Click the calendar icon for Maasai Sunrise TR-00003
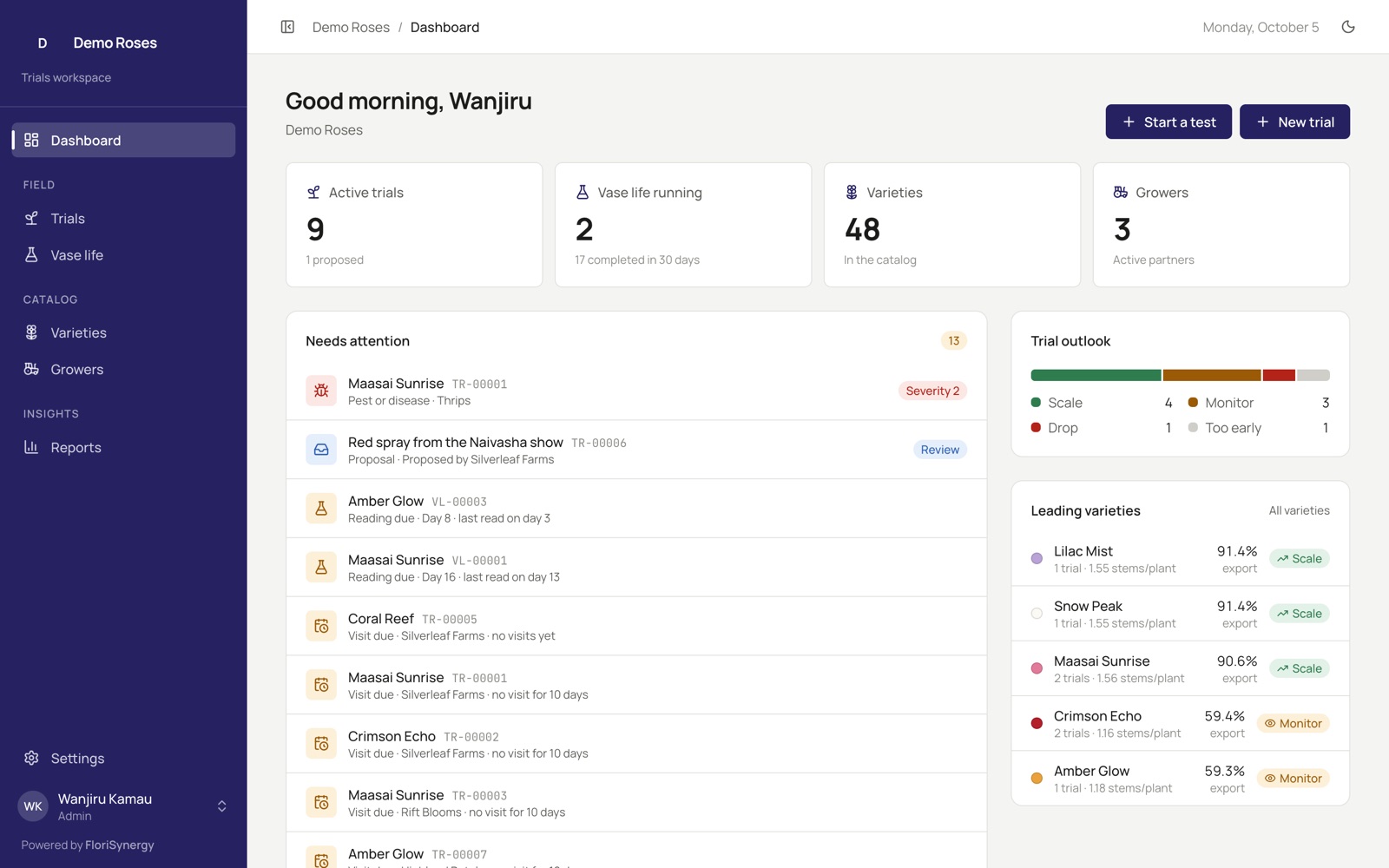Image resolution: width=1389 pixels, height=868 pixels. pyautogui.click(x=321, y=803)
